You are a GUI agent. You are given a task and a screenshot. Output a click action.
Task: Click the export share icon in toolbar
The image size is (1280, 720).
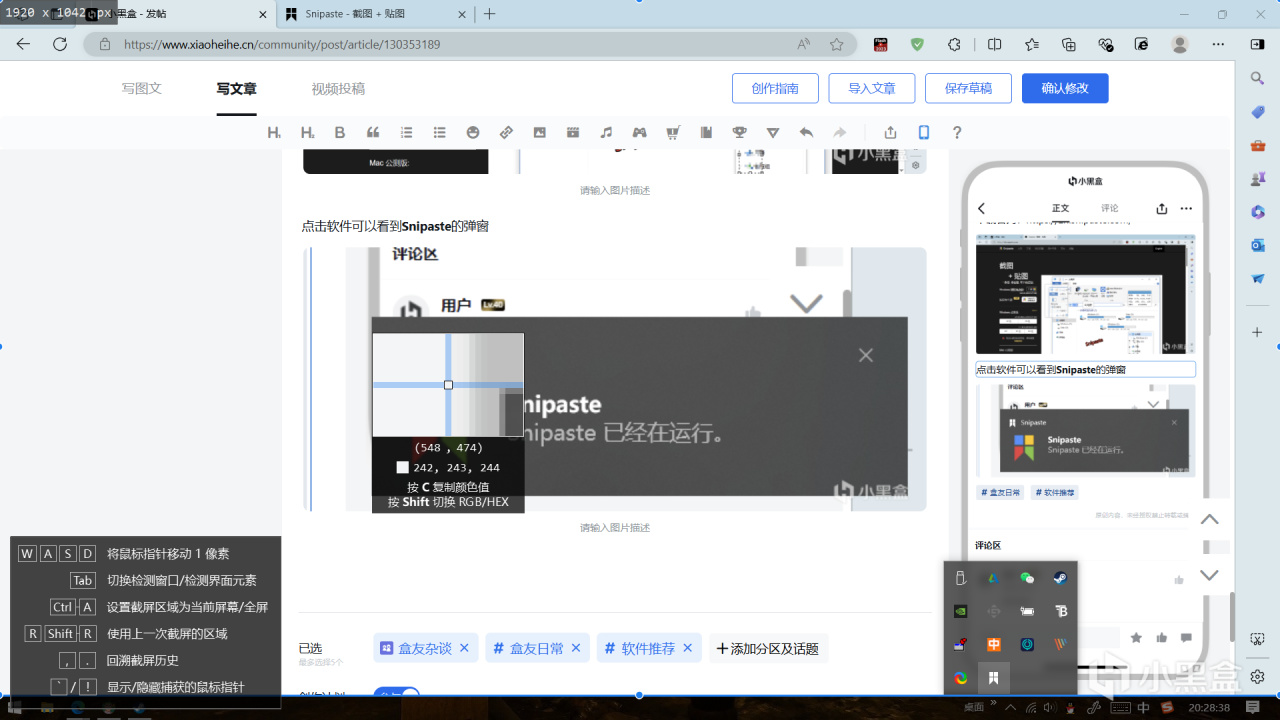pyautogui.click(x=890, y=132)
